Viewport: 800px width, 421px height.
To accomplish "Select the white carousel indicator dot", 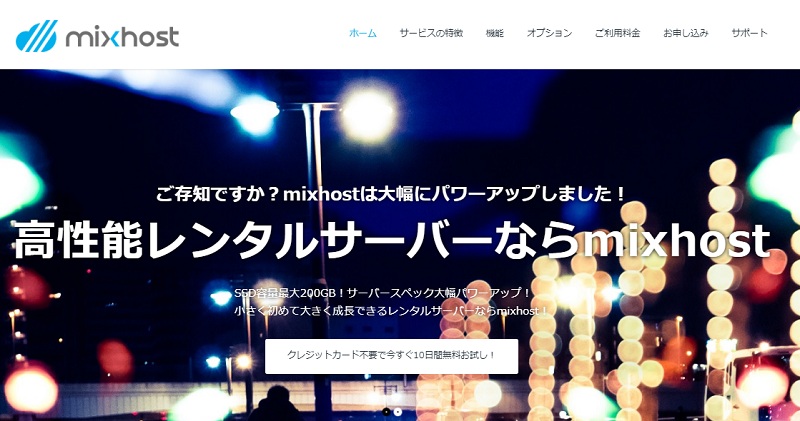I will pyautogui.click(x=398, y=412).
